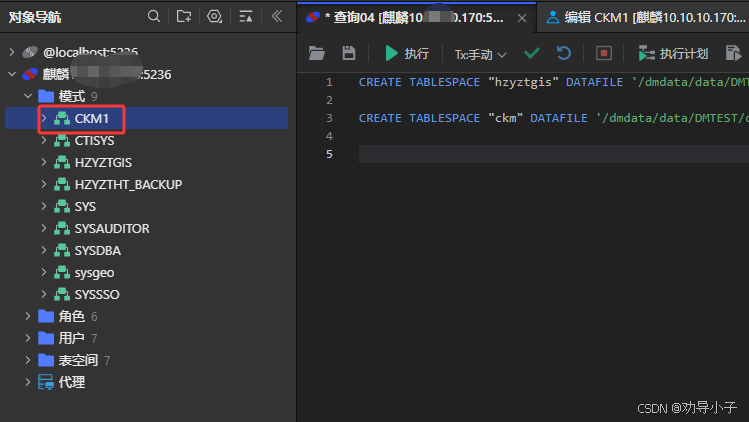749x422 pixels.
Task: Open the Tx:手动 transaction mode dropdown
Action: coord(480,54)
